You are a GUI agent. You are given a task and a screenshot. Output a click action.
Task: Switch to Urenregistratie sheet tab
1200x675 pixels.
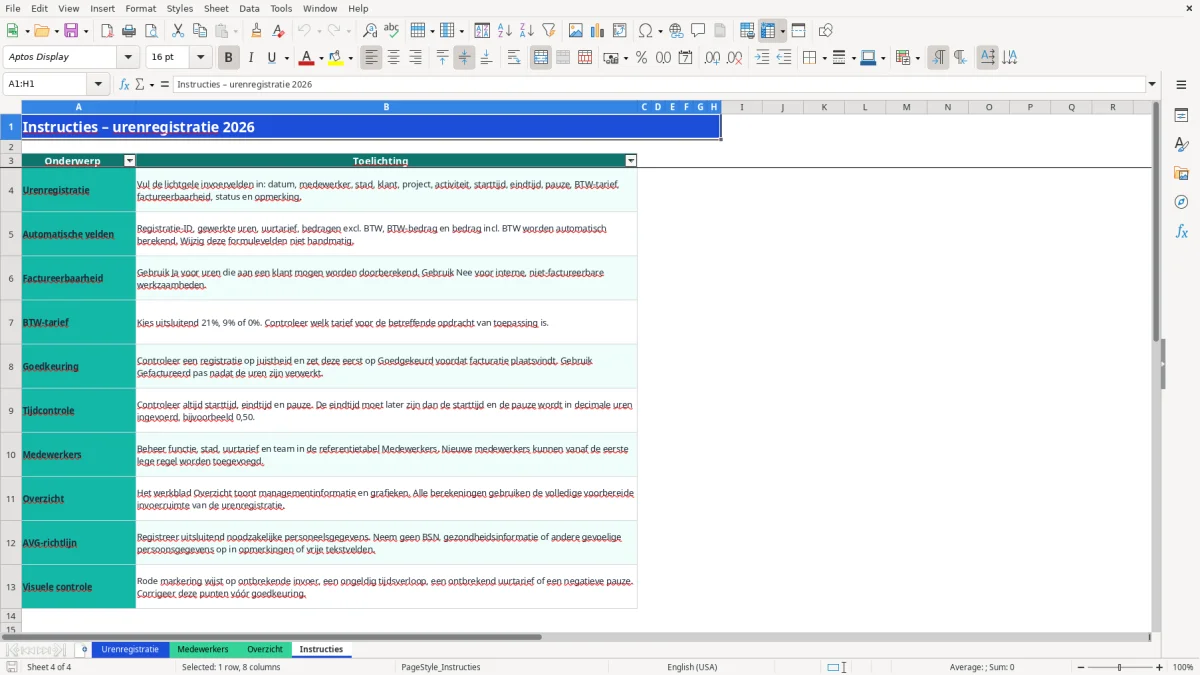[130, 650]
